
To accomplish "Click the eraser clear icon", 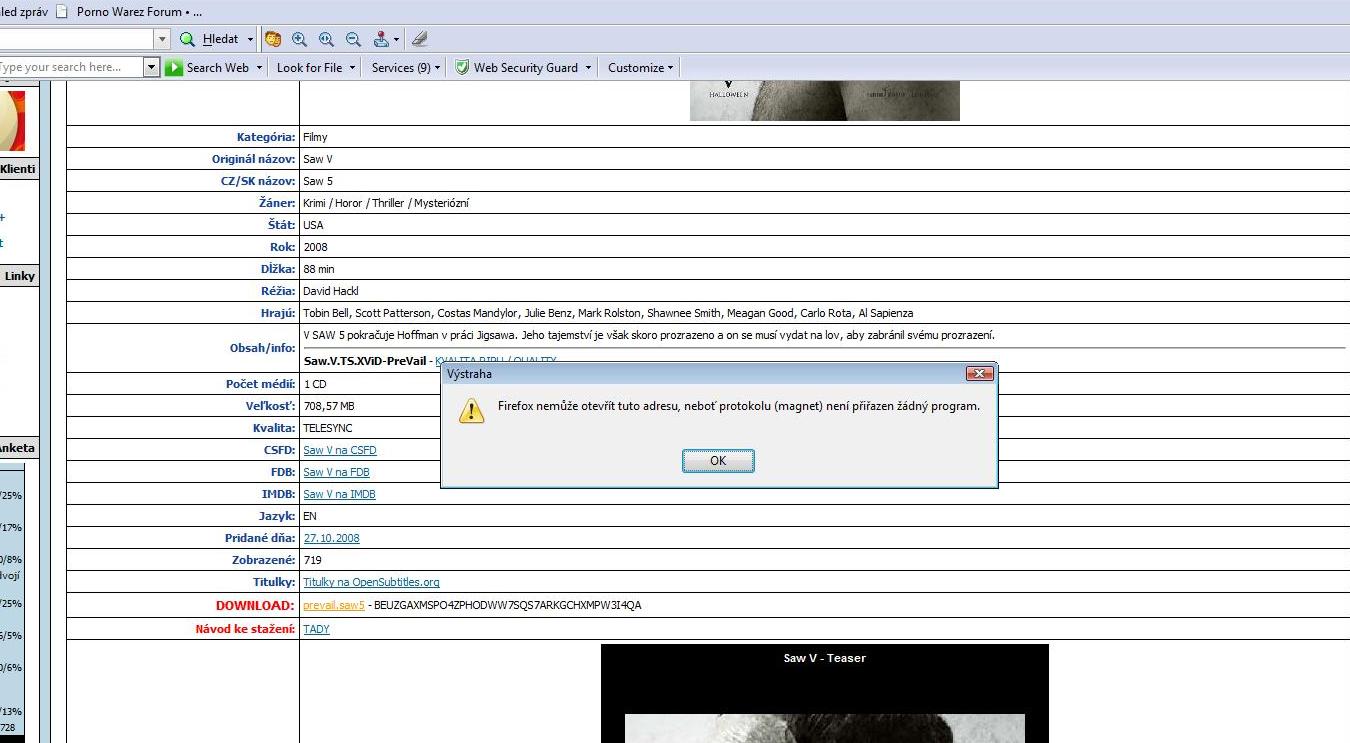I will [x=420, y=39].
